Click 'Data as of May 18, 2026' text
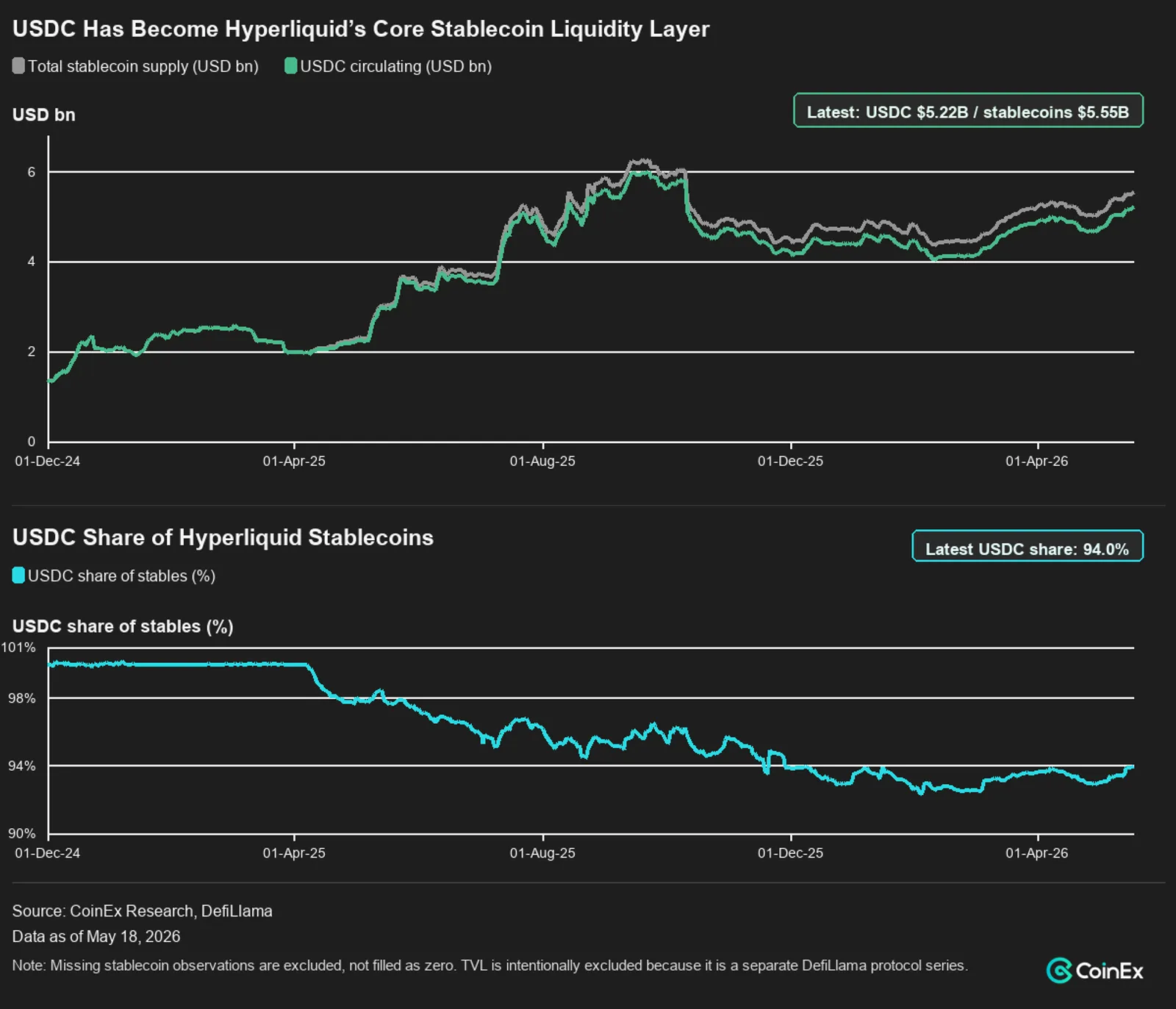This screenshot has width=1176, height=1009. pyautogui.click(x=96, y=936)
